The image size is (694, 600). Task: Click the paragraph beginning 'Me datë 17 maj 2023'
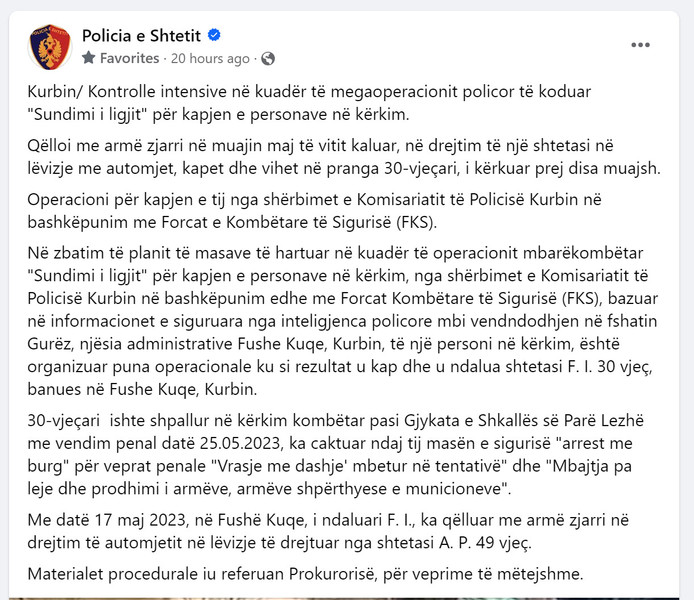(x=328, y=531)
